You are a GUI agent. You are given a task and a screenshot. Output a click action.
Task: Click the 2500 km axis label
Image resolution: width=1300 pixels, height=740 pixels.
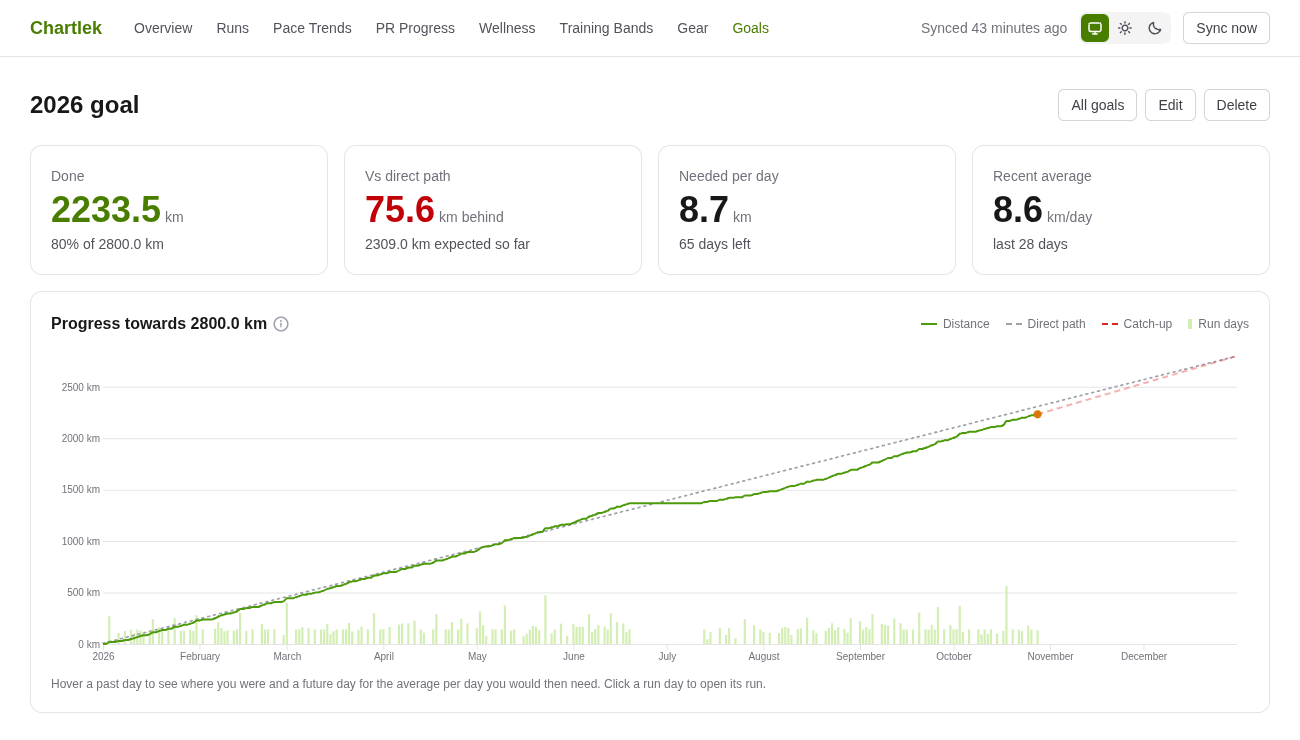81,388
